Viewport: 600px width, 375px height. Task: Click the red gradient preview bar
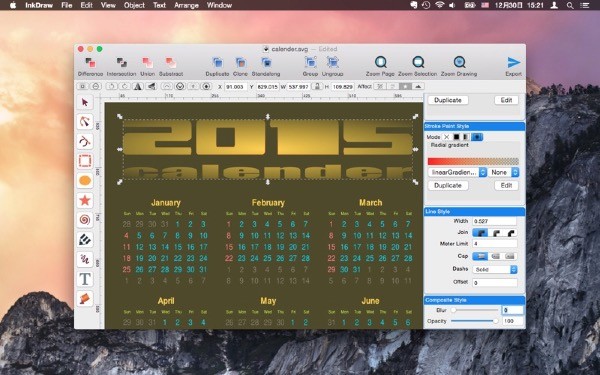[473, 161]
